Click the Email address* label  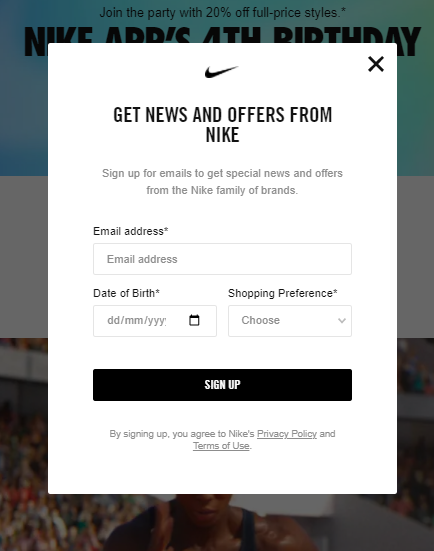131,231
